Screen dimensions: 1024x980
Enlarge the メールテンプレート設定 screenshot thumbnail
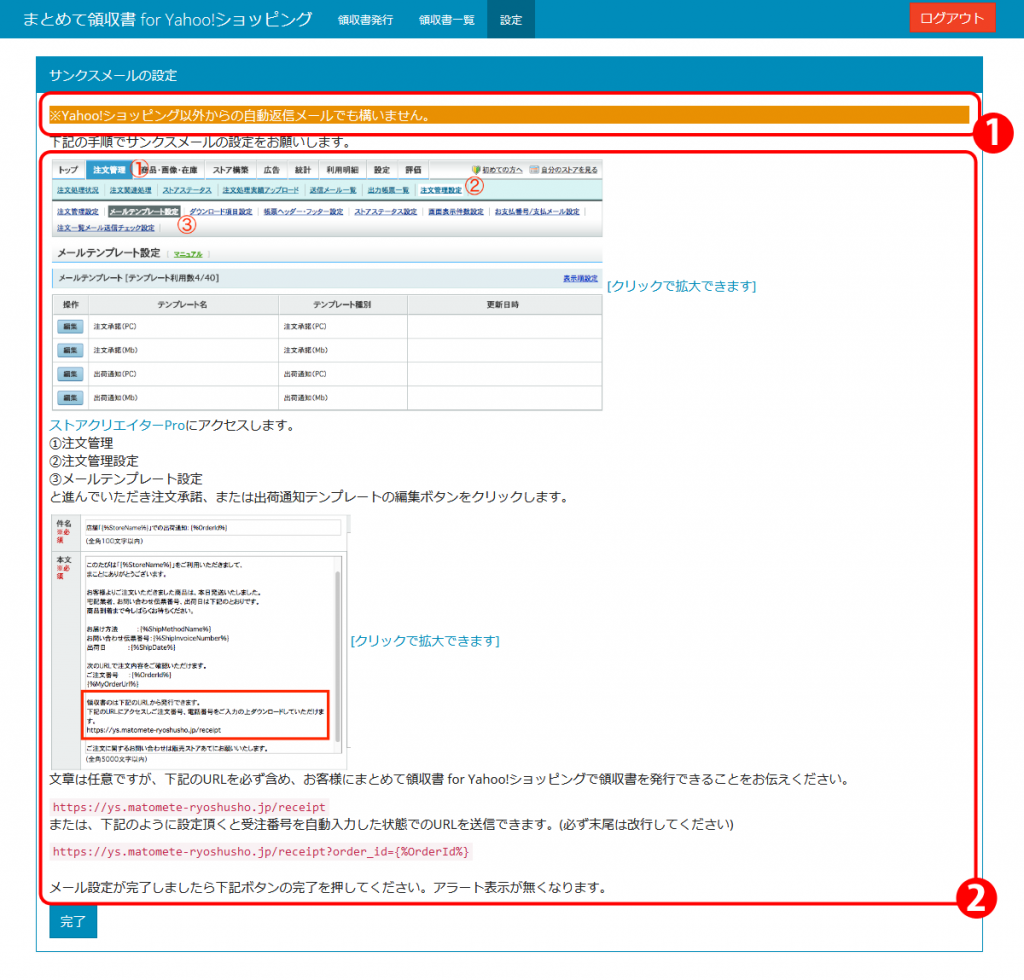[x=327, y=285]
